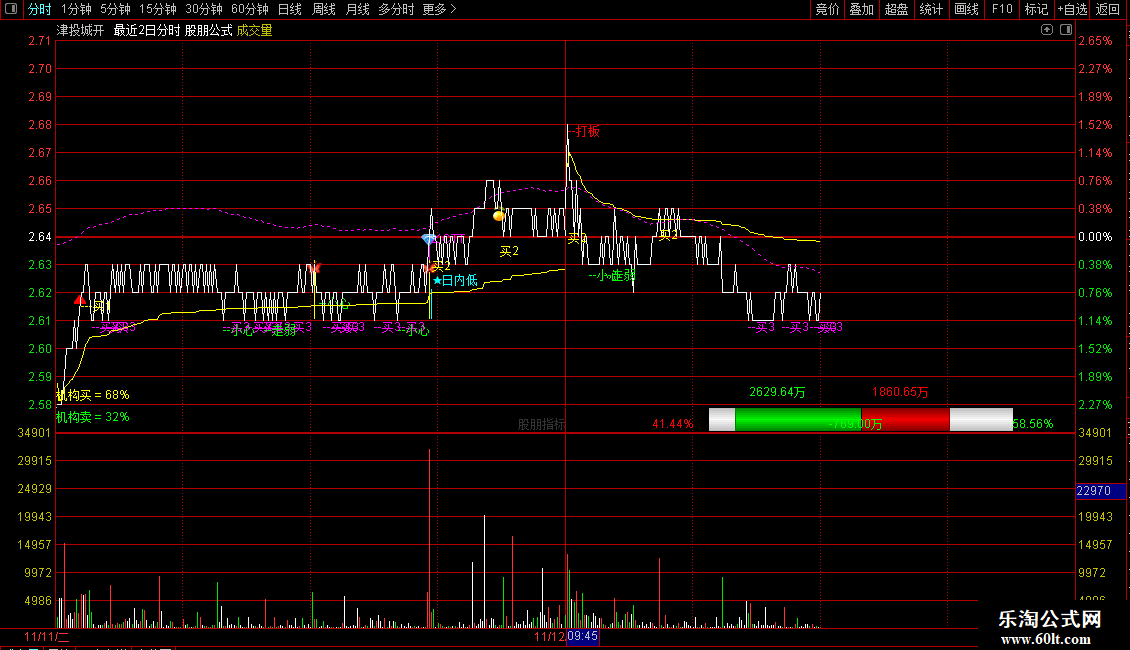Viewport: 1130px width, 650px height.
Task: Click the red up-arrow buy signal
Action: click(80, 298)
